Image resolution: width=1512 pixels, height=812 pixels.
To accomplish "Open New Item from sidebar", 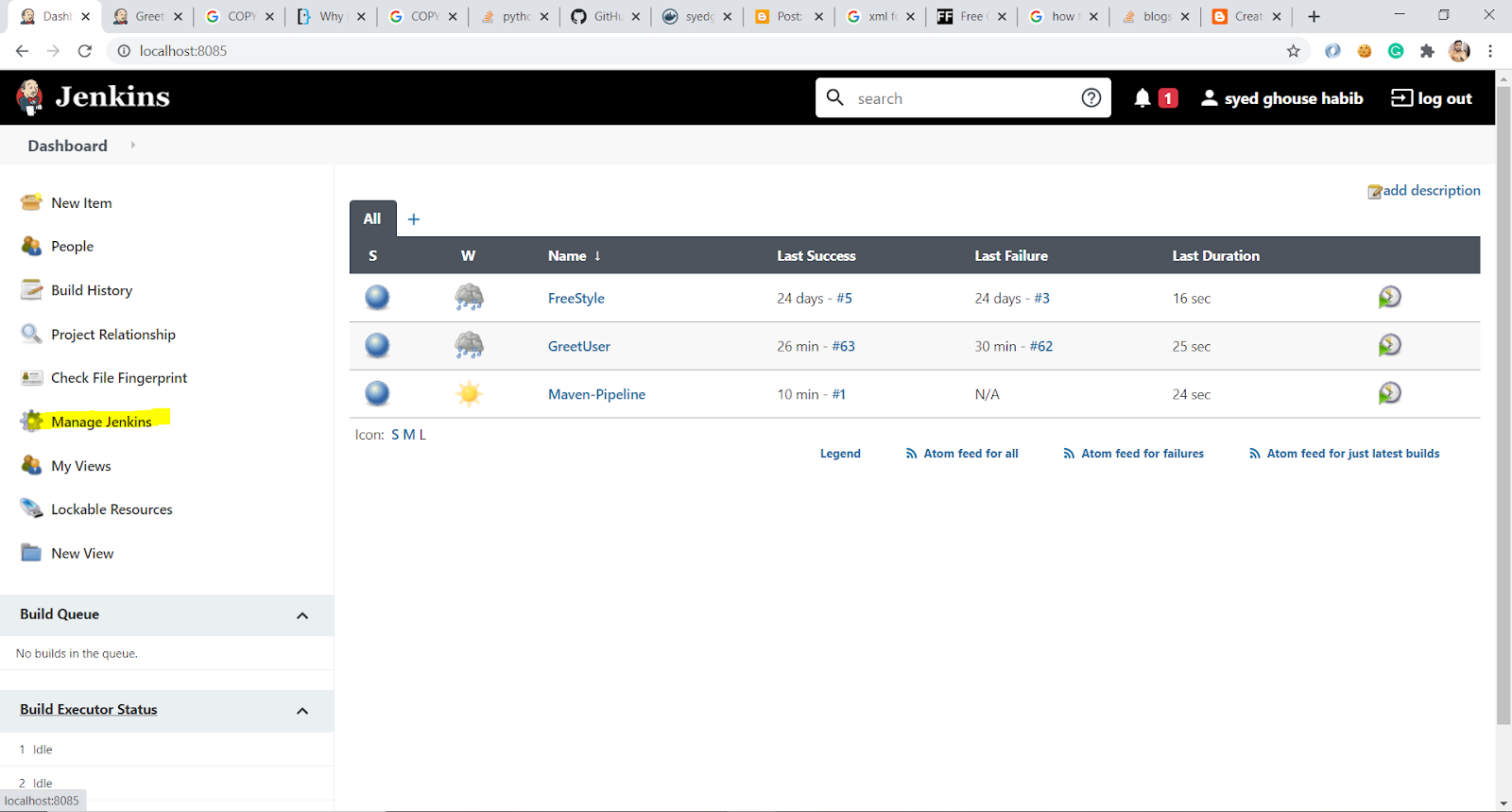I will coord(81,202).
